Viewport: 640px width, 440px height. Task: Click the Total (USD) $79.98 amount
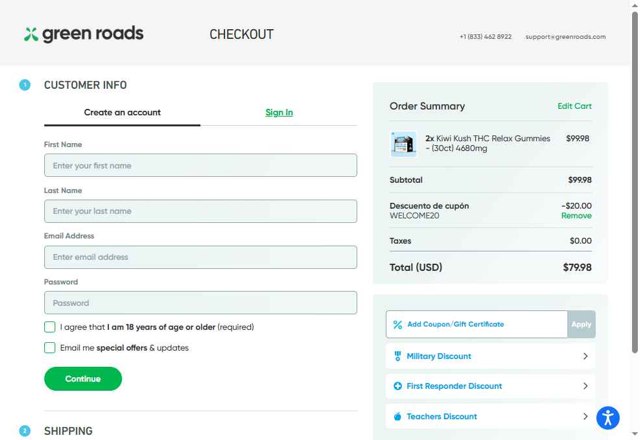pyautogui.click(x=577, y=267)
